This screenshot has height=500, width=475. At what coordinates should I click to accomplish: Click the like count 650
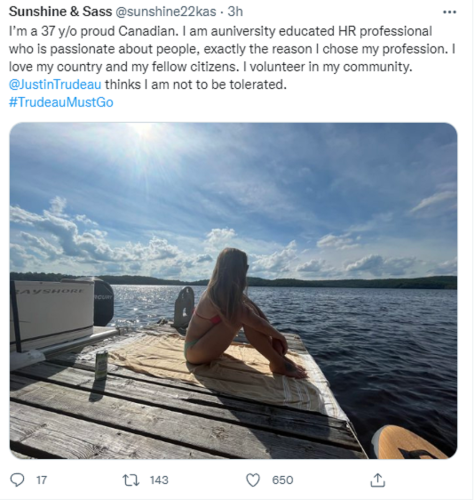point(282,480)
